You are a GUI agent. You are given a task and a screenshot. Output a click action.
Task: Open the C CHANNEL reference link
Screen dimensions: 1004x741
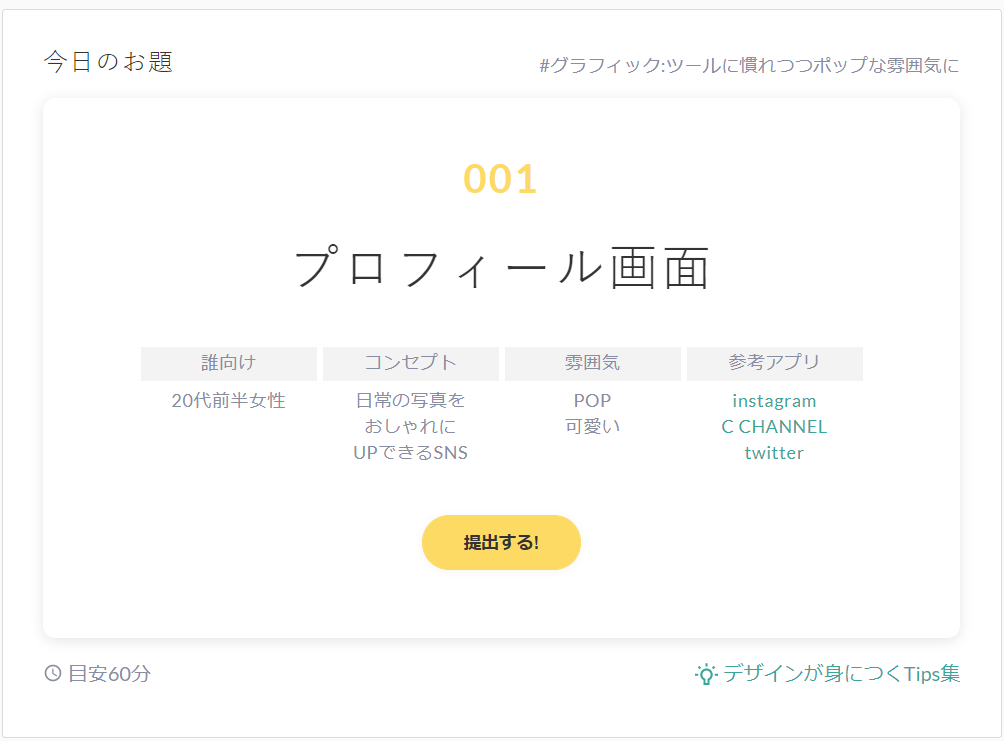[774, 427]
